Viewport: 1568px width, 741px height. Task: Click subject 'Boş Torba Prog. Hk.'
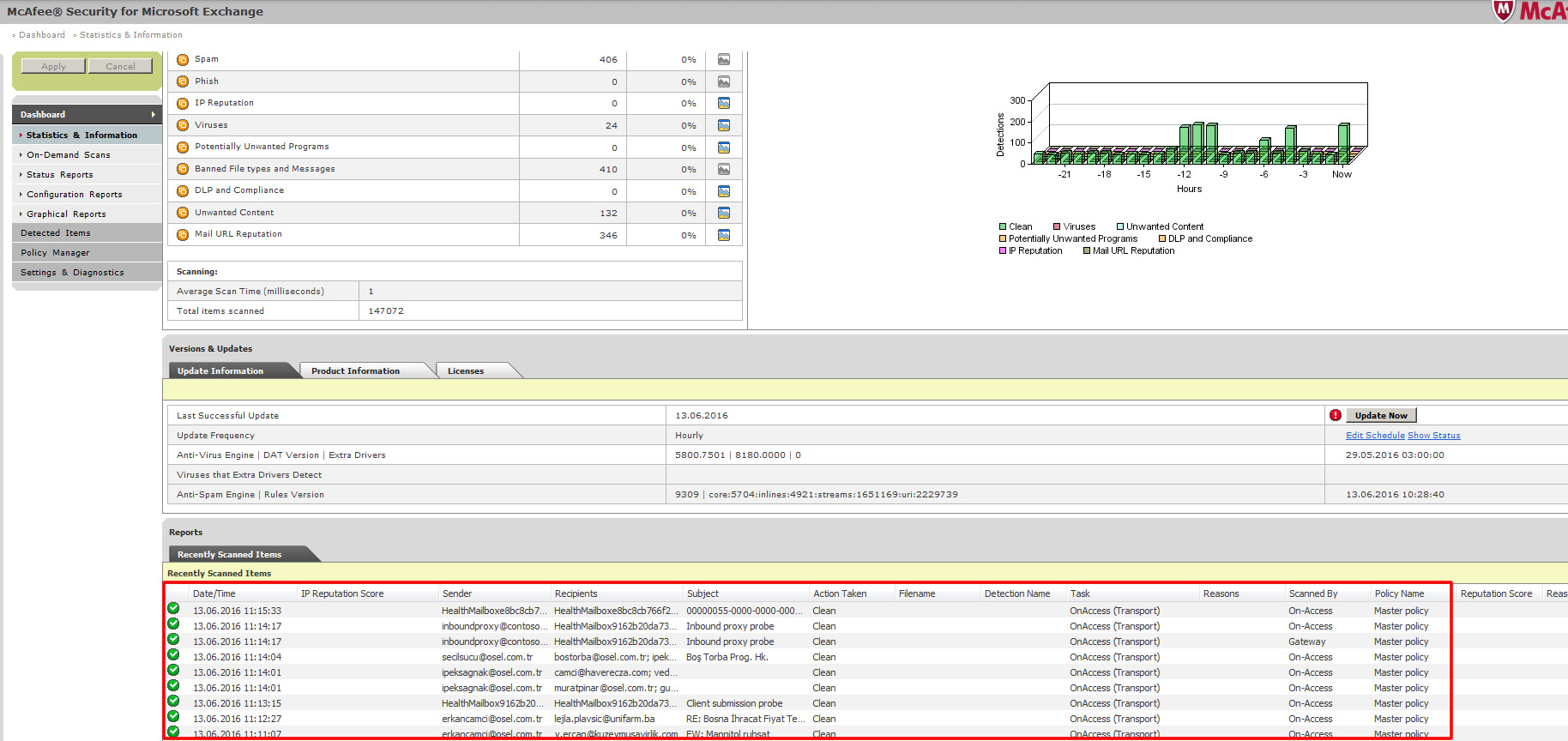[727, 657]
